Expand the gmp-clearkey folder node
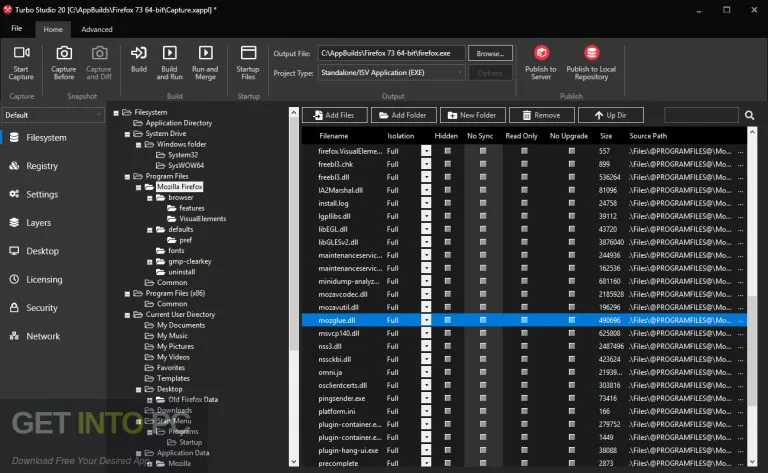The width and height of the screenshot is (768, 473). (149, 262)
